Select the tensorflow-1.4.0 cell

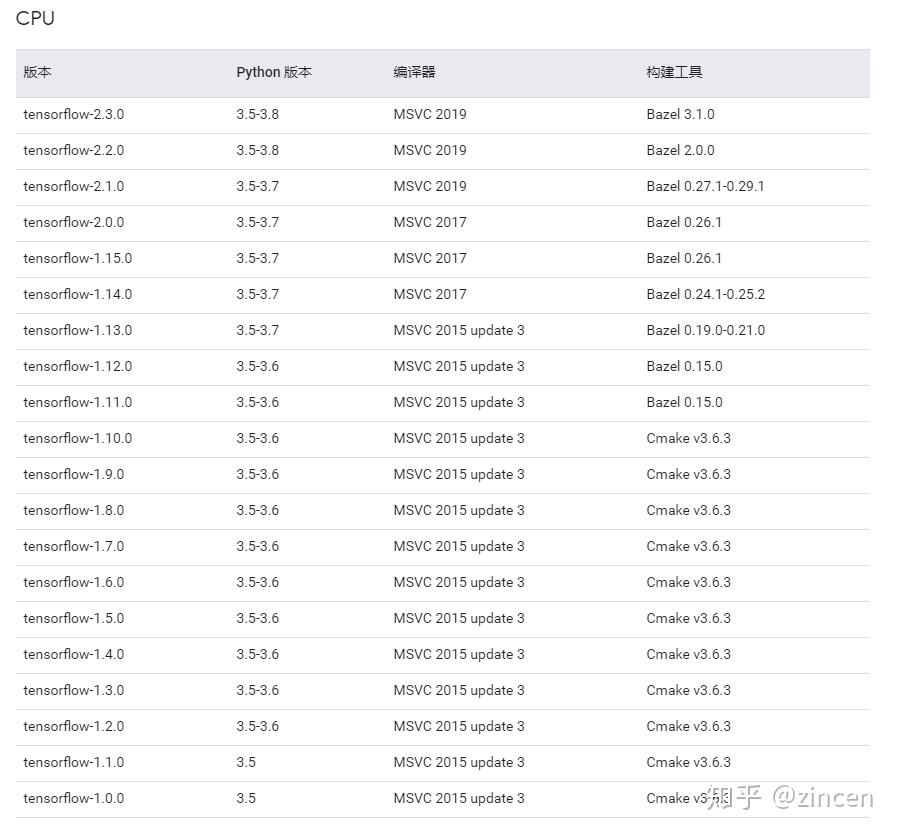[74, 655]
